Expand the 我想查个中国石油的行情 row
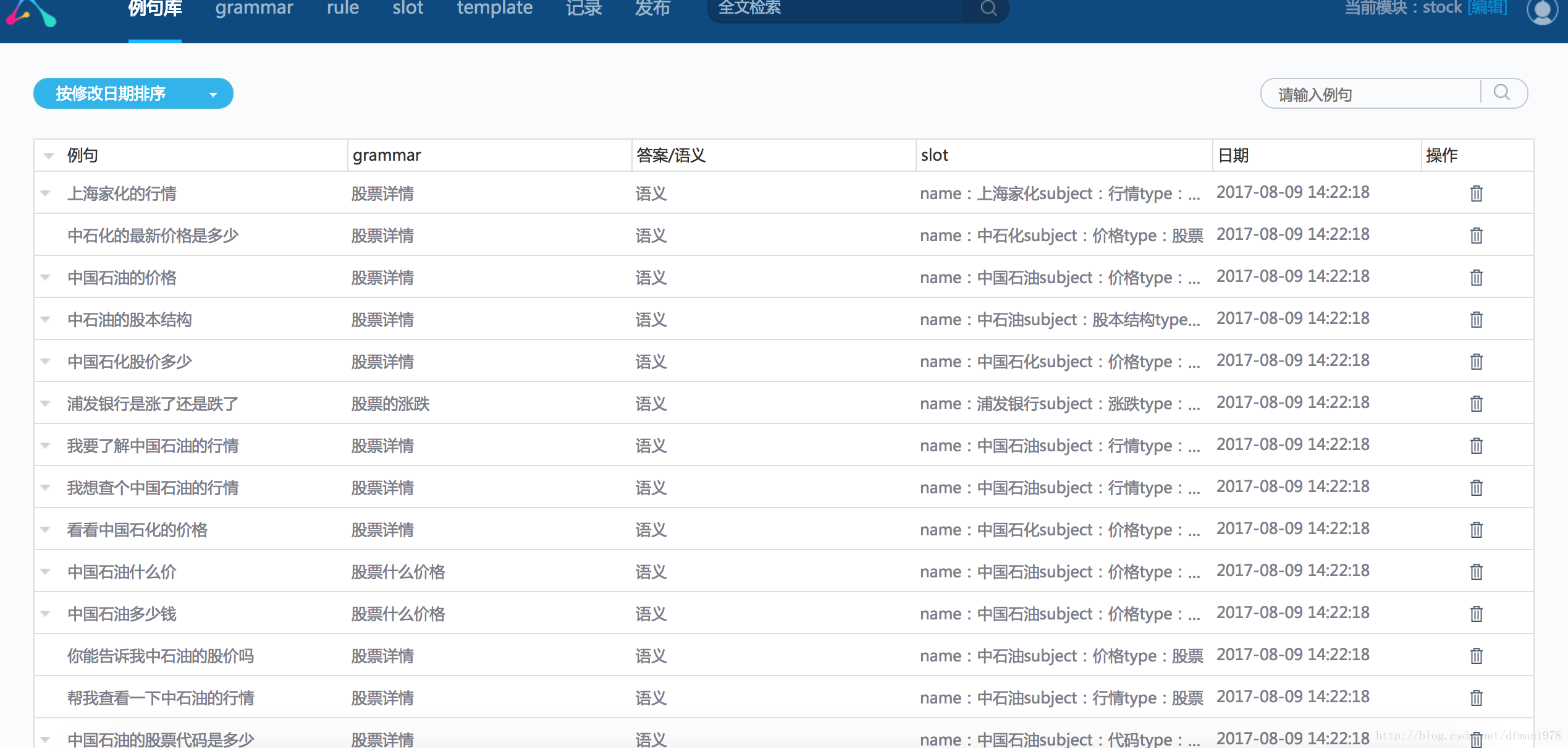 (x=45, y=488)
